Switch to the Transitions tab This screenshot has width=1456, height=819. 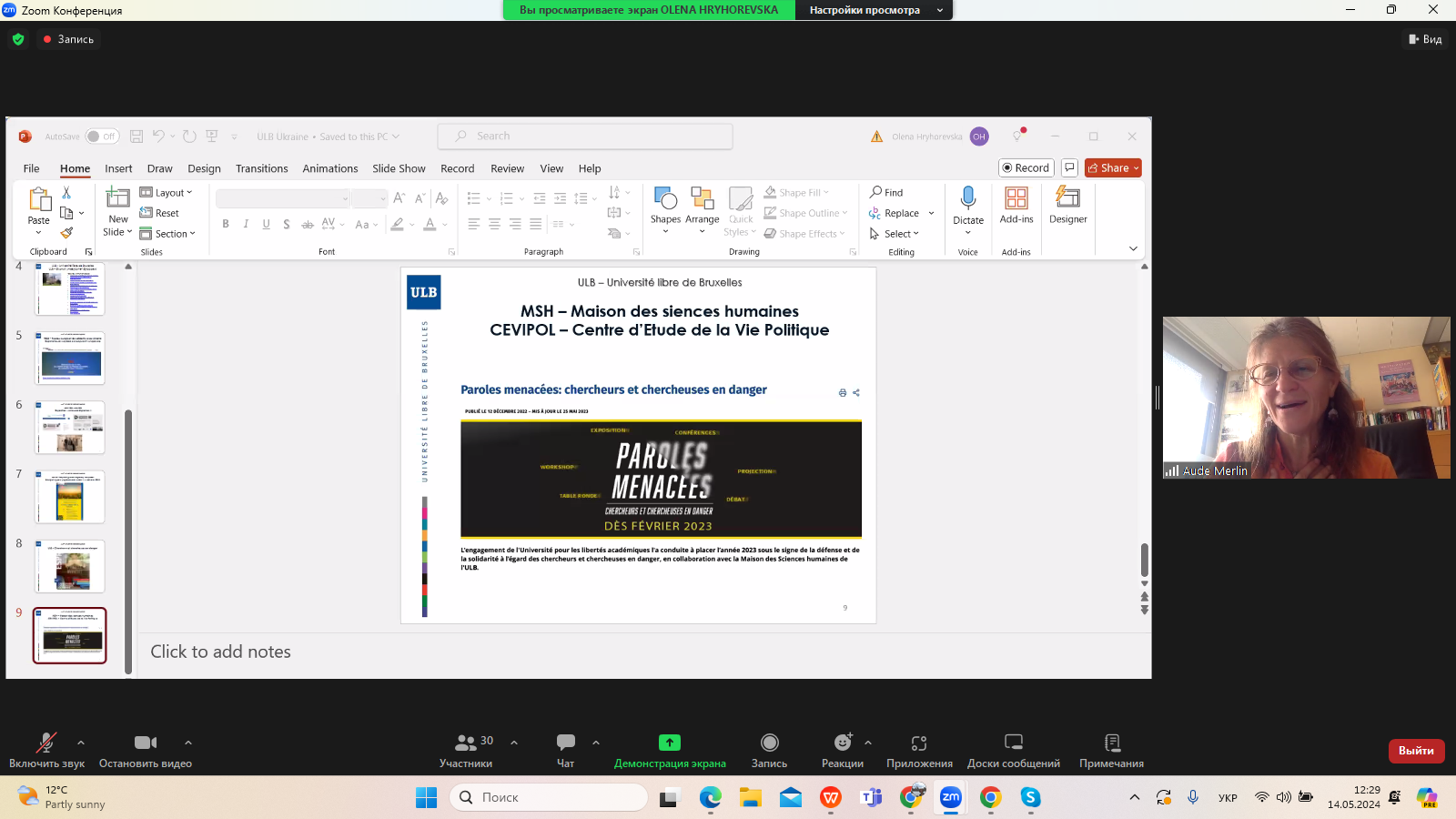(261, 168)
